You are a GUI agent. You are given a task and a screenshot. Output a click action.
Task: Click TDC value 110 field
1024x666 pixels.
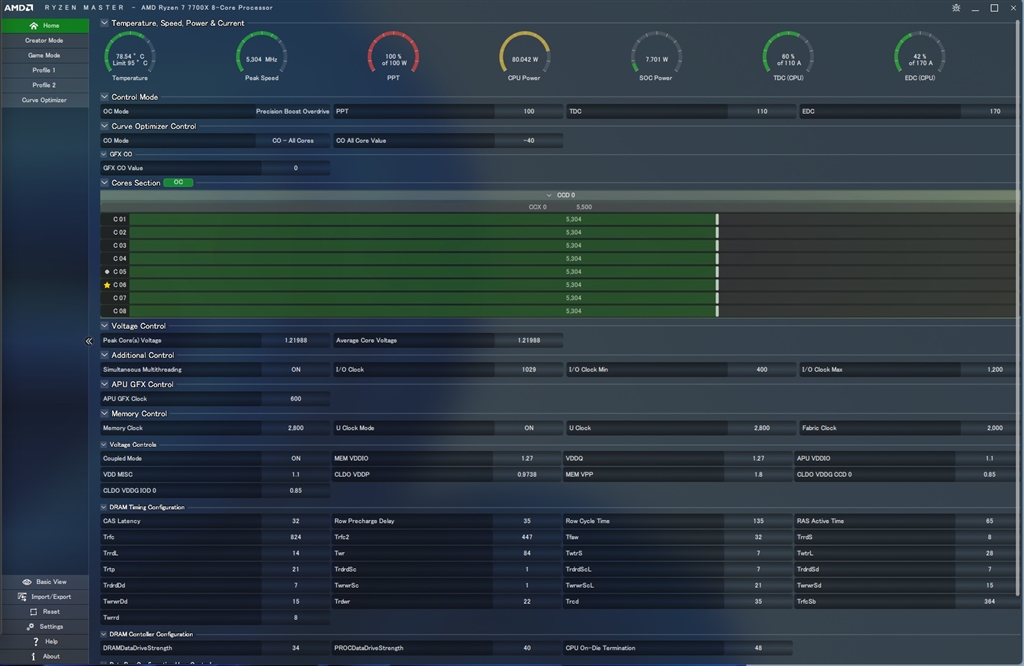761,111
